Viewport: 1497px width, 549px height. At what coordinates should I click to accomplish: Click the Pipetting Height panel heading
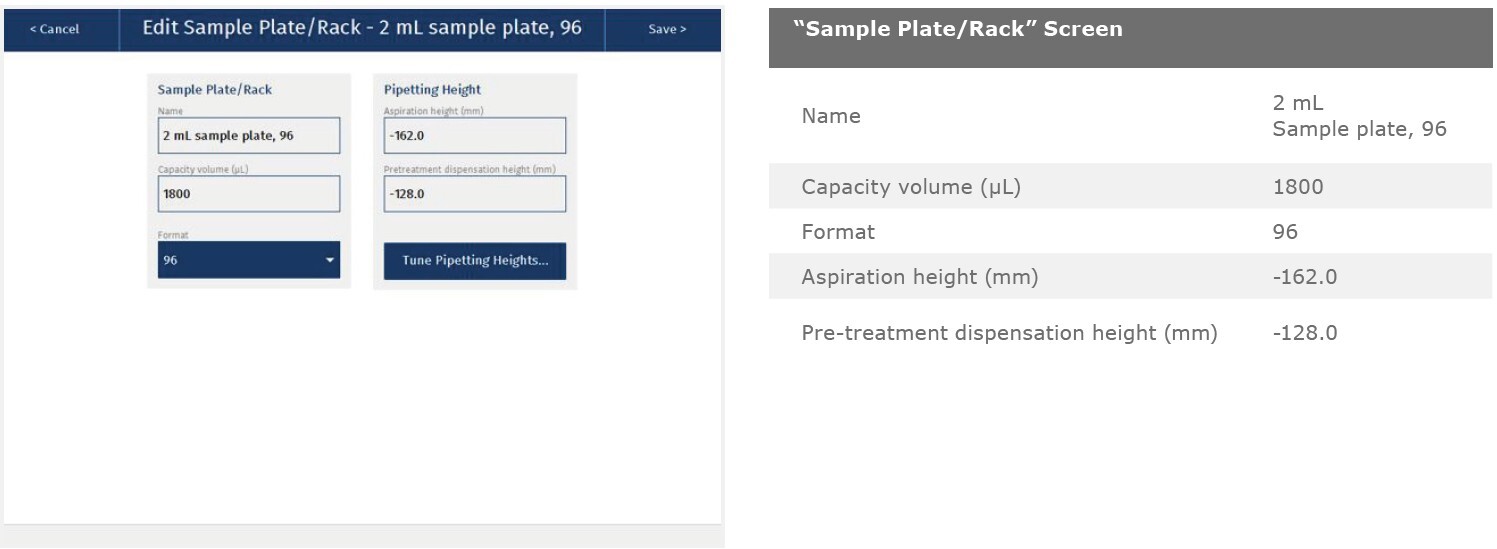[x=432, y=89]
